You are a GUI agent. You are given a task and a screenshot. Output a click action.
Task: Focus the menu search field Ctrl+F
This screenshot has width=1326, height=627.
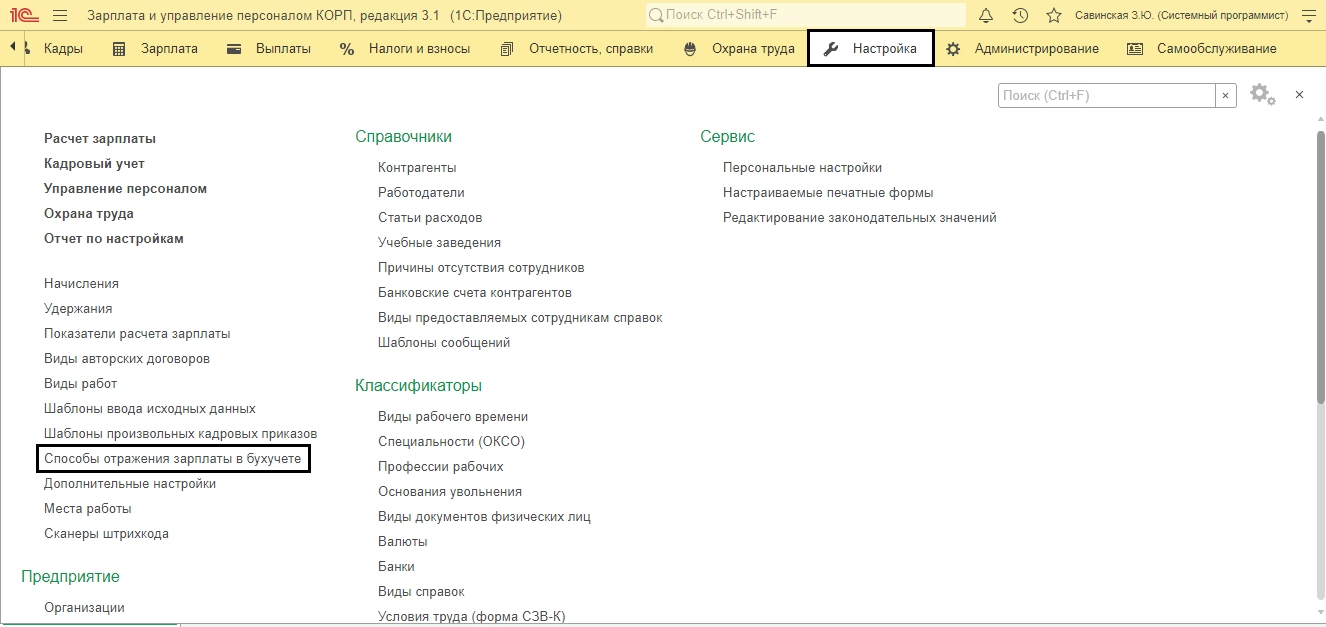coord(1107,95)
